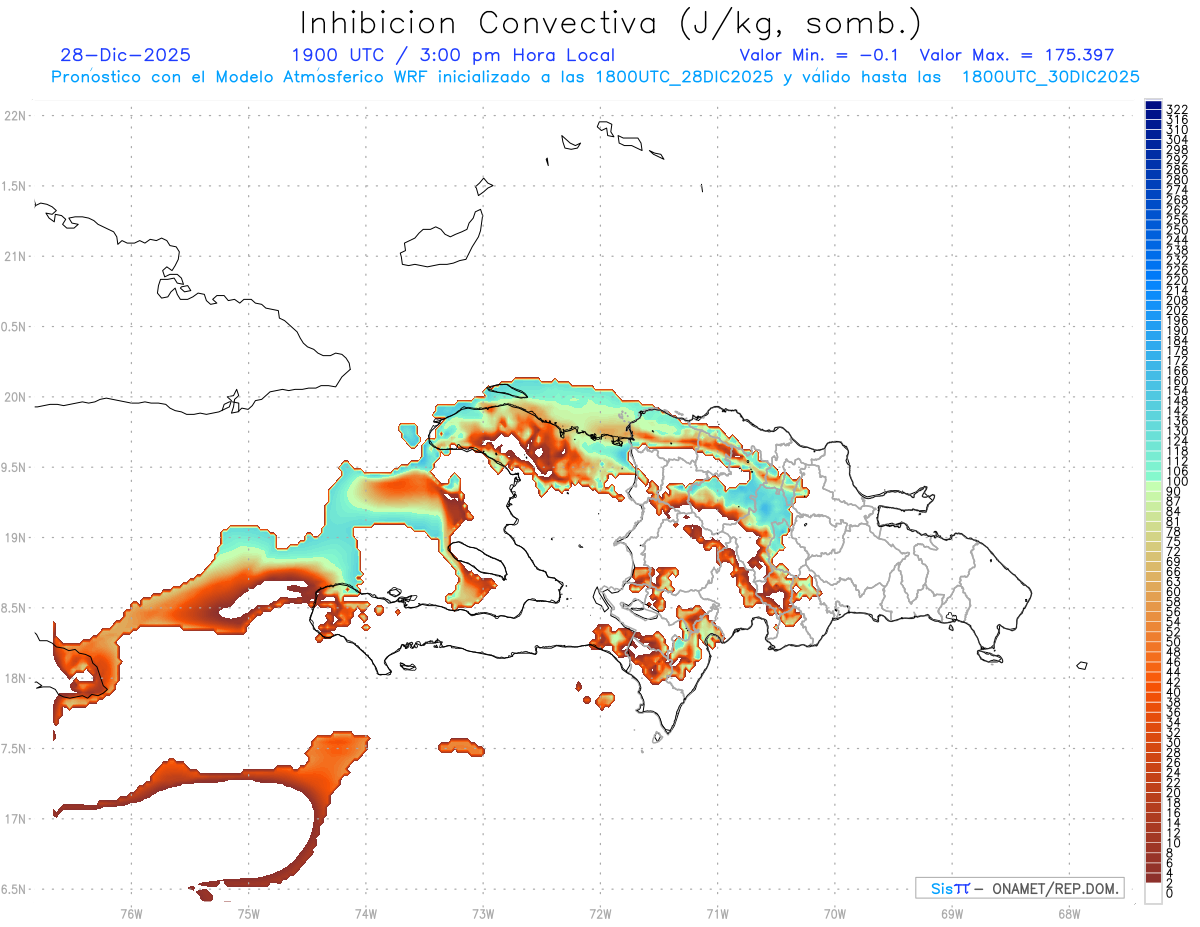Click the '322' colorbar value
The image size is (1200, 927).
[x=1176, y=109]
